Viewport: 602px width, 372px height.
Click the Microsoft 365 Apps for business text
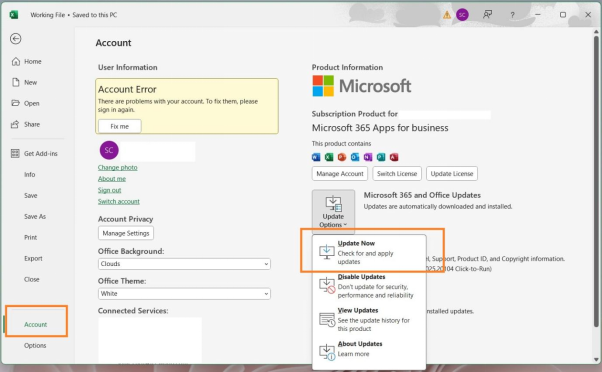pyautogui.click(x=380, y=128)
